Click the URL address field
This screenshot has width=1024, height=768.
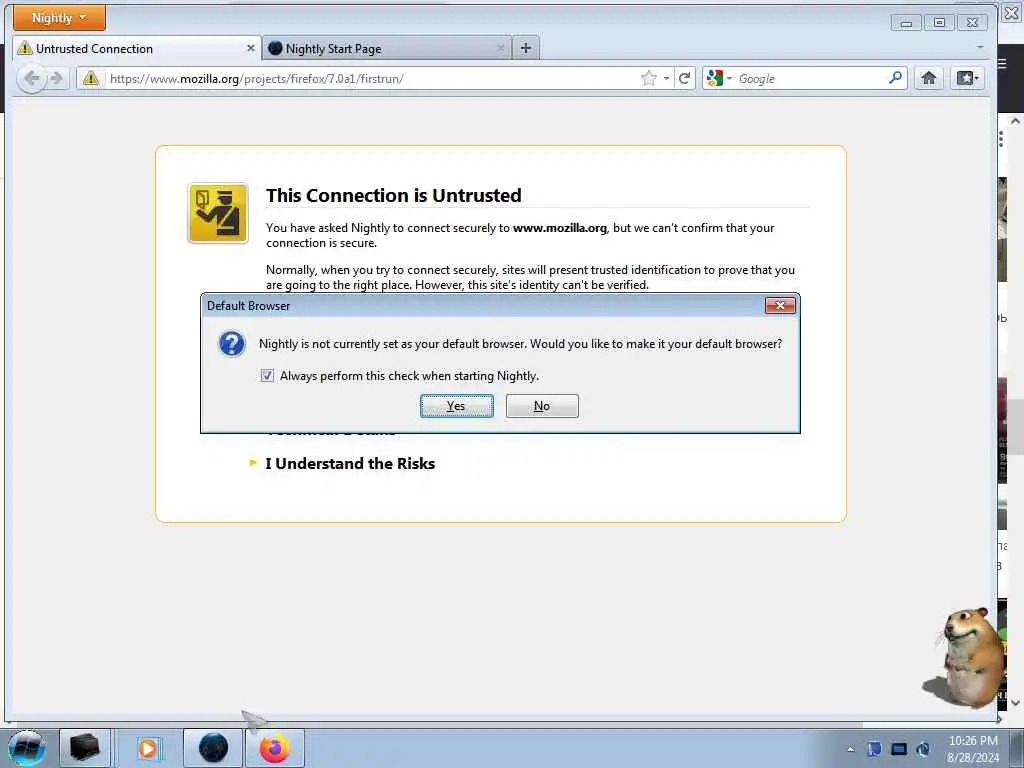(372, 78)
